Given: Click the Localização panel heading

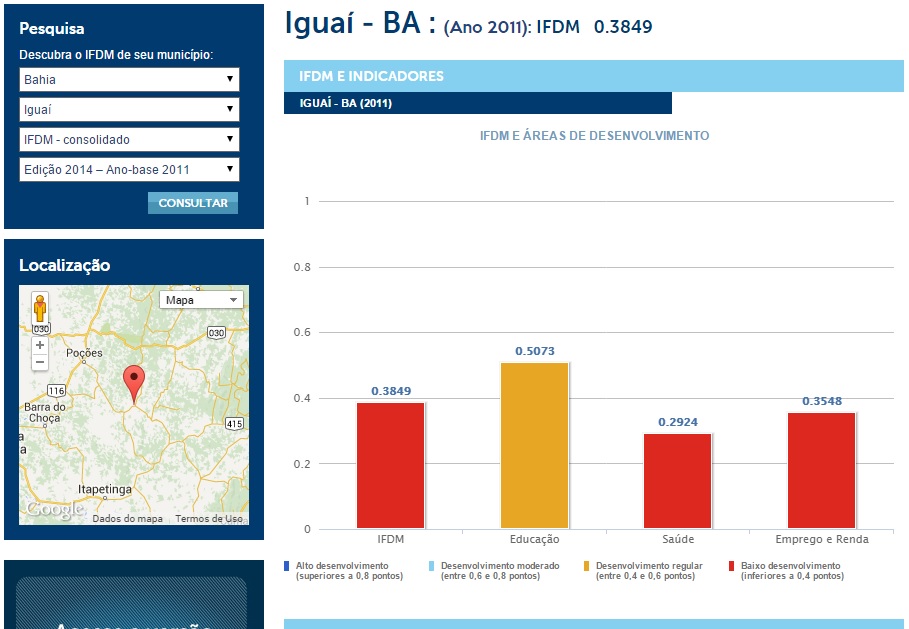Looking at the screenshot, I should pyautogui.click(x=64, y=265).
